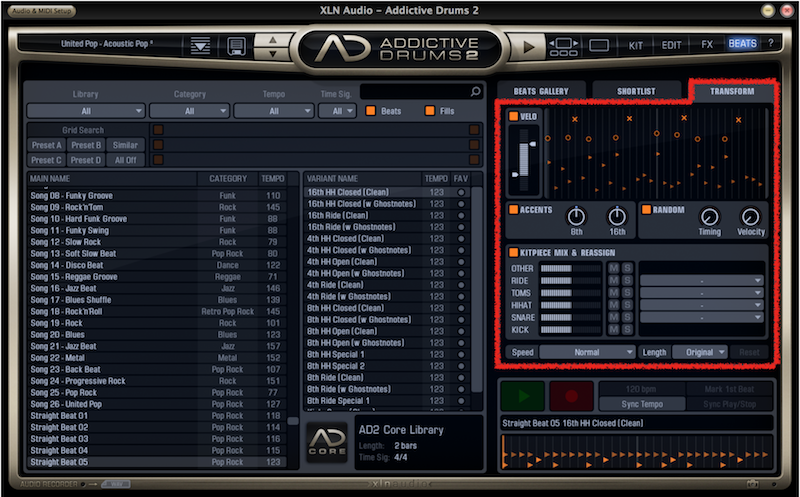Solo the RIDE kitpiece
This screenshot has width=800, height=497.
pyautogui.click(x=627, y=281)
